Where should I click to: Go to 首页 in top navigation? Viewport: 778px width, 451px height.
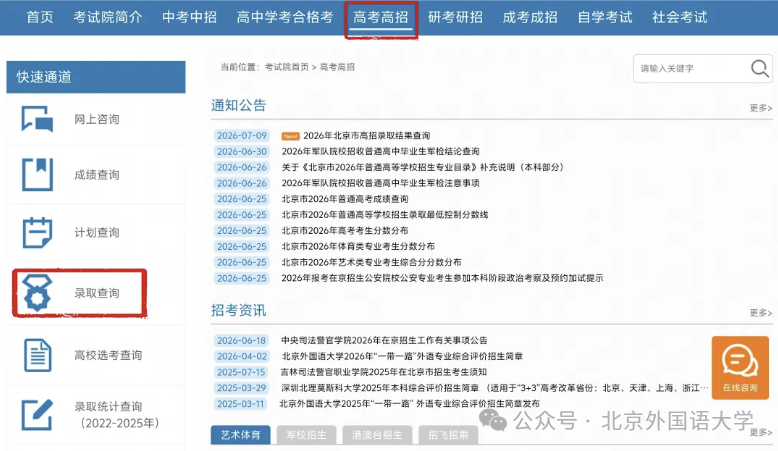point(40,17)
